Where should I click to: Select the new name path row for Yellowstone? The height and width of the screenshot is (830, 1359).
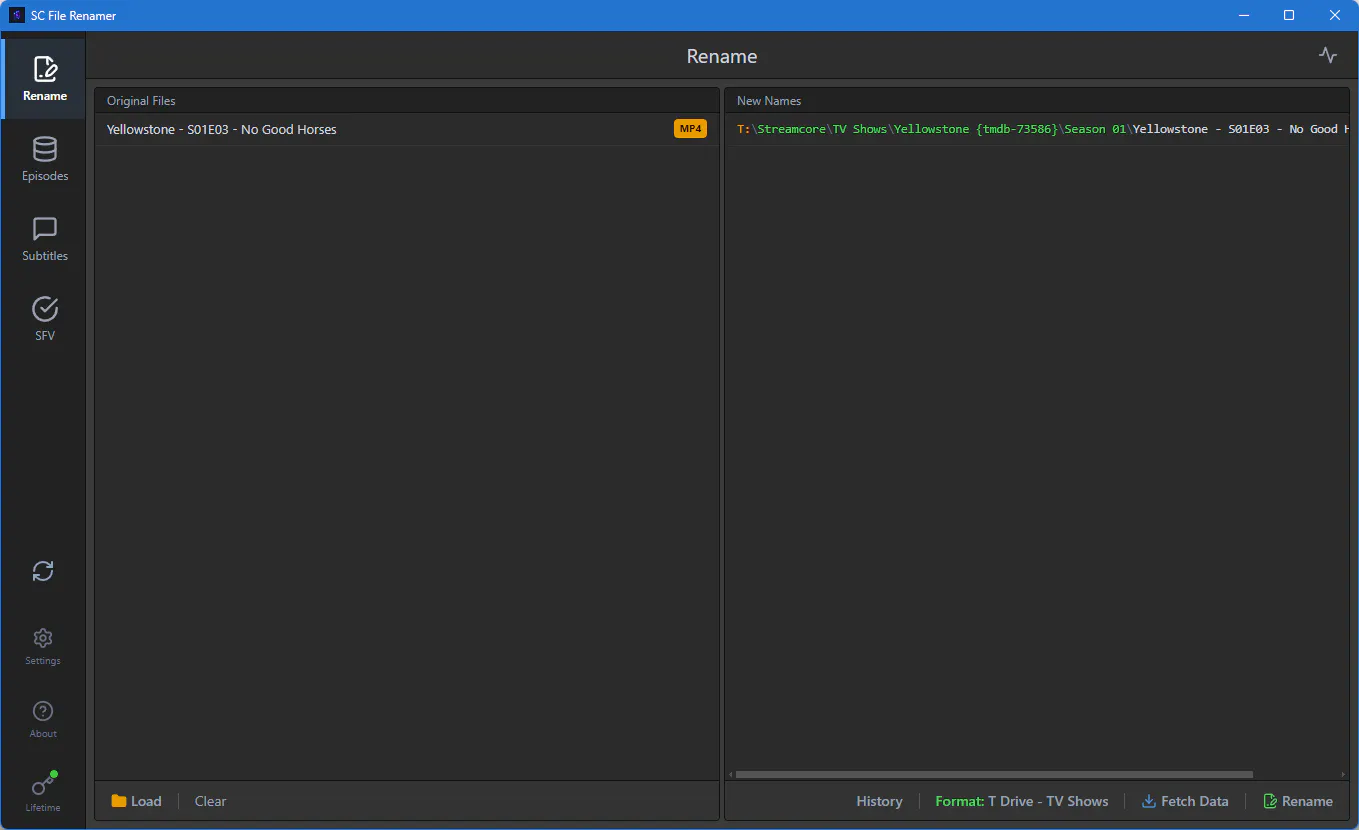1037,129
